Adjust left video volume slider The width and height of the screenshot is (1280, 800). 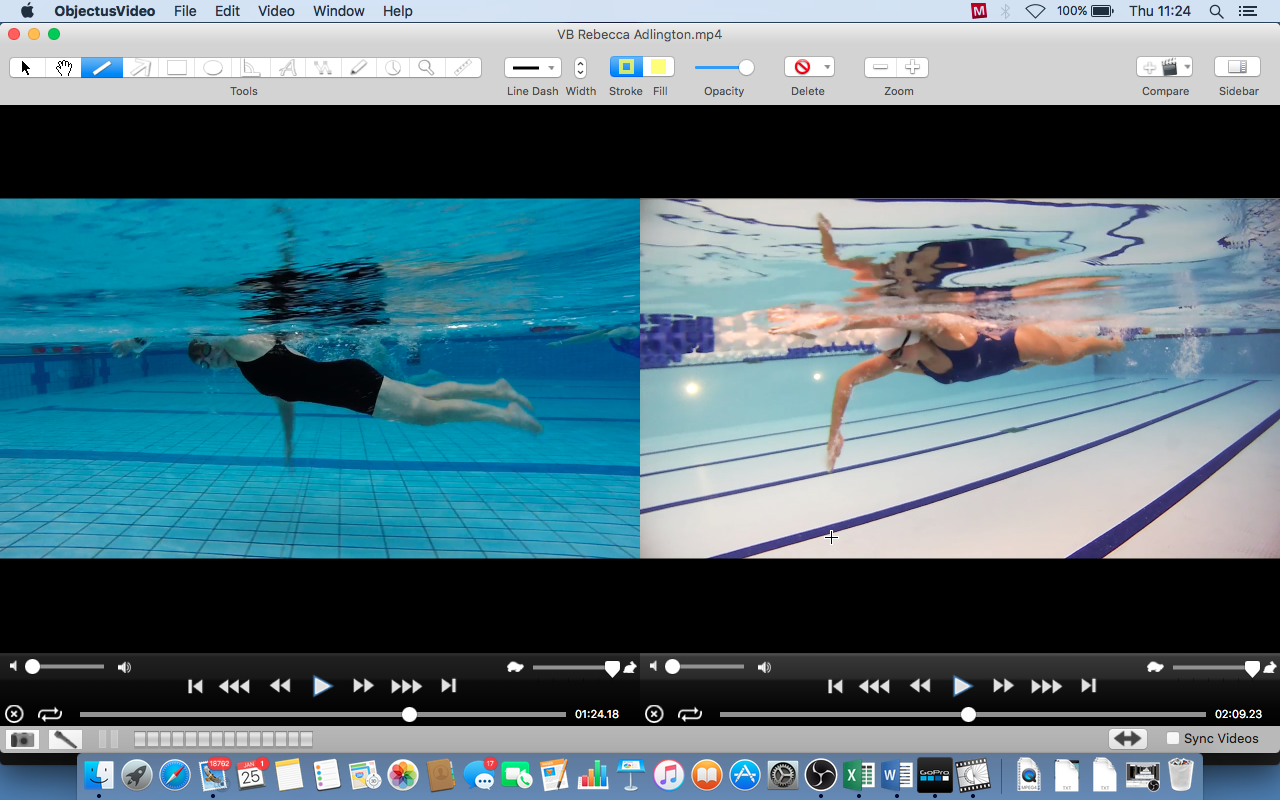pos(64,666)
